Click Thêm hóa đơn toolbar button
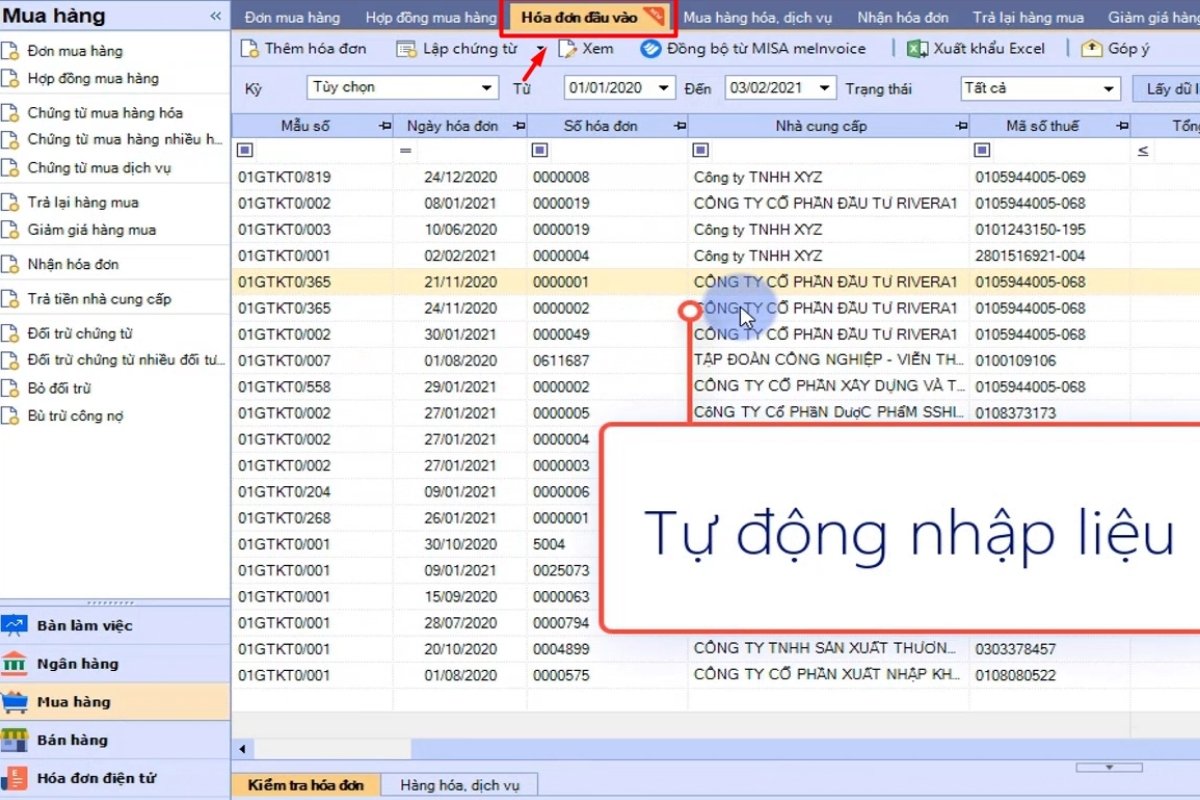Screen dimensions: 1200x800 click(304, 48)
